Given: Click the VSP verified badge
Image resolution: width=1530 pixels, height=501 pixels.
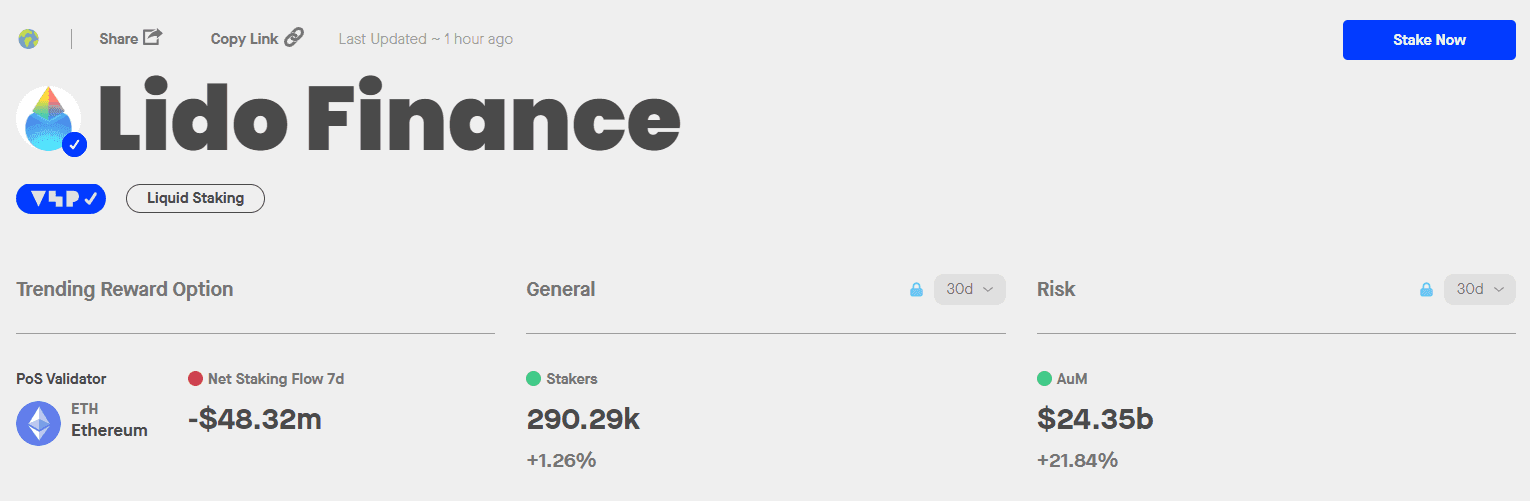Looking at the screenshot, I should (x=60, y=198).
